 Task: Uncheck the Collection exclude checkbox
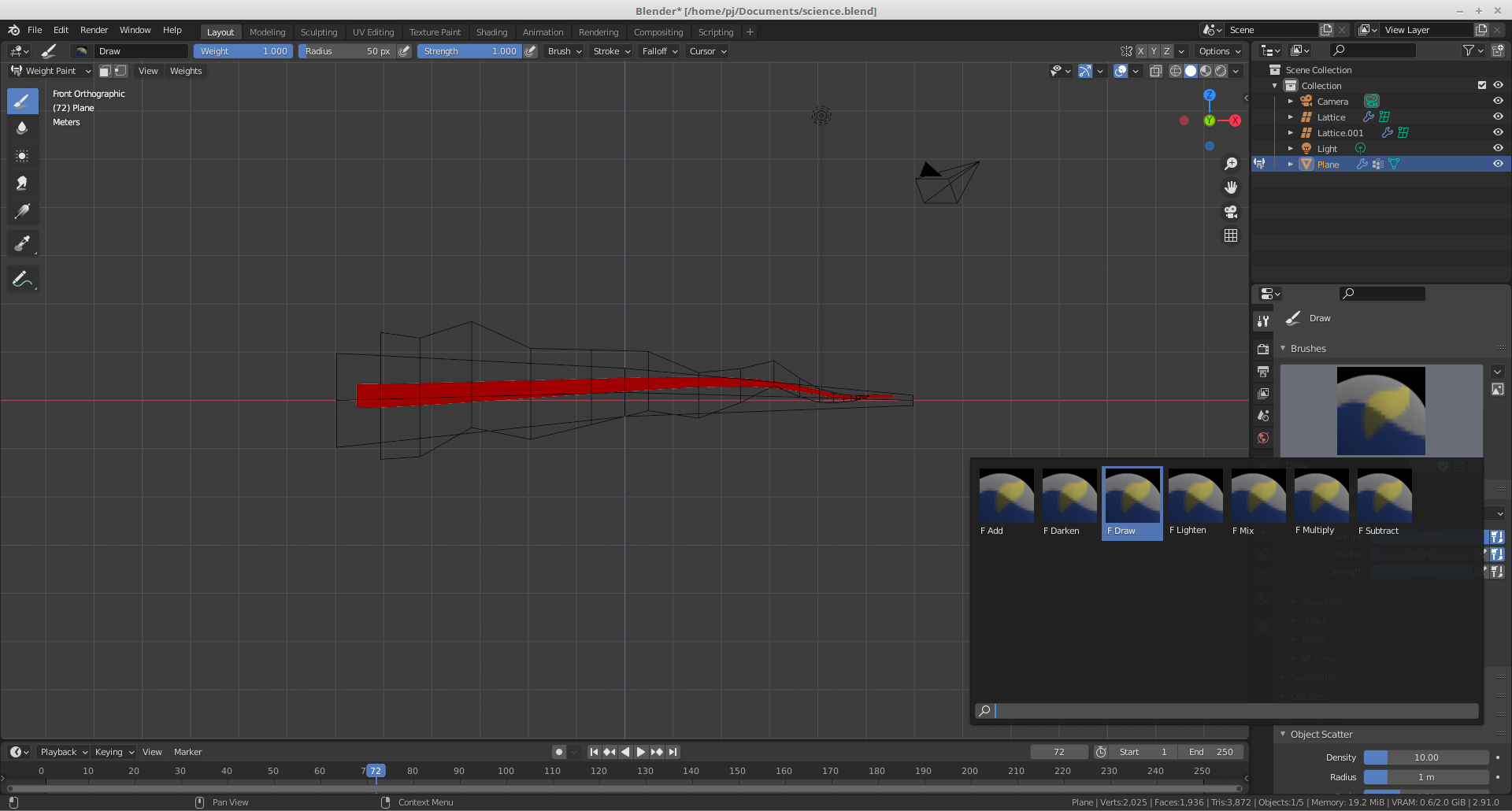point(1482,85)
